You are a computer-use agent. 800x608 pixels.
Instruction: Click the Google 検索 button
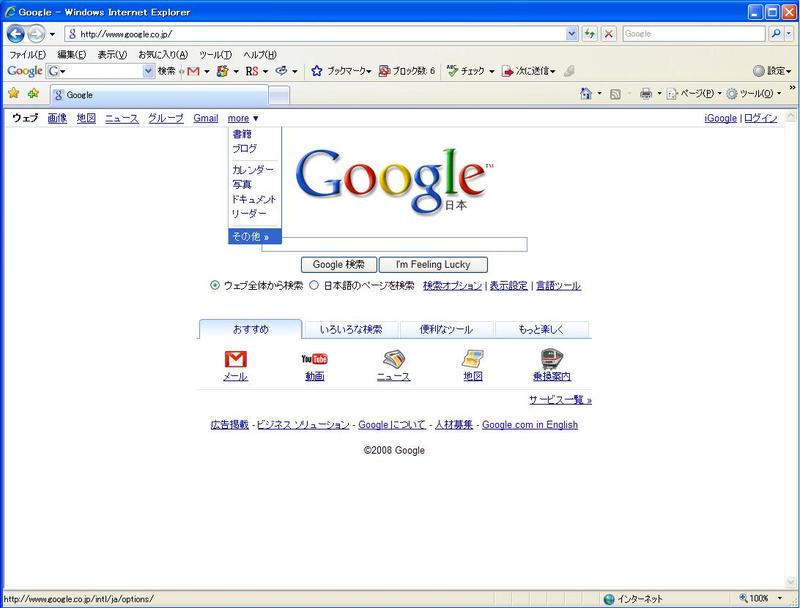(x=339, y=265)
